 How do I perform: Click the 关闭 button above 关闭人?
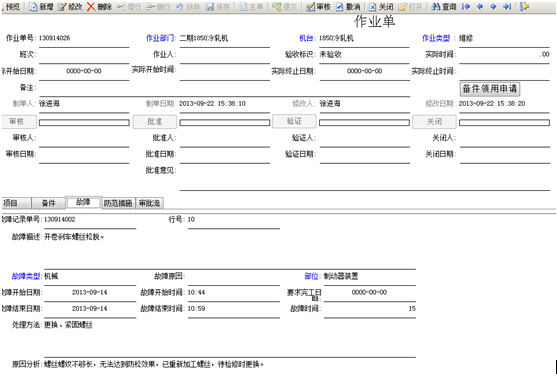[434, 122]
